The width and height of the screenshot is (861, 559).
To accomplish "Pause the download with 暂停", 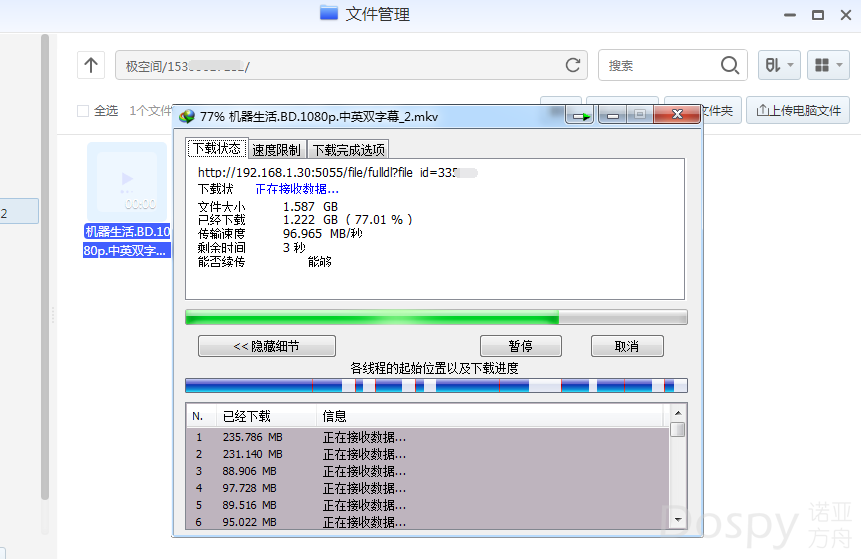I will [x=520, y=346].
